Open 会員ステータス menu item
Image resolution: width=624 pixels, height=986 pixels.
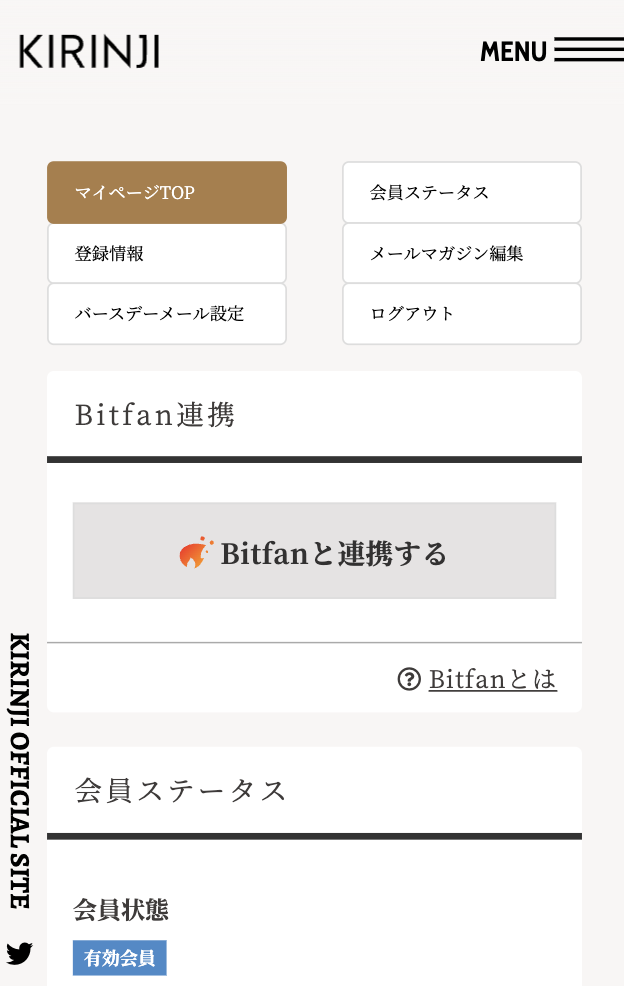[x=462, y=192]
